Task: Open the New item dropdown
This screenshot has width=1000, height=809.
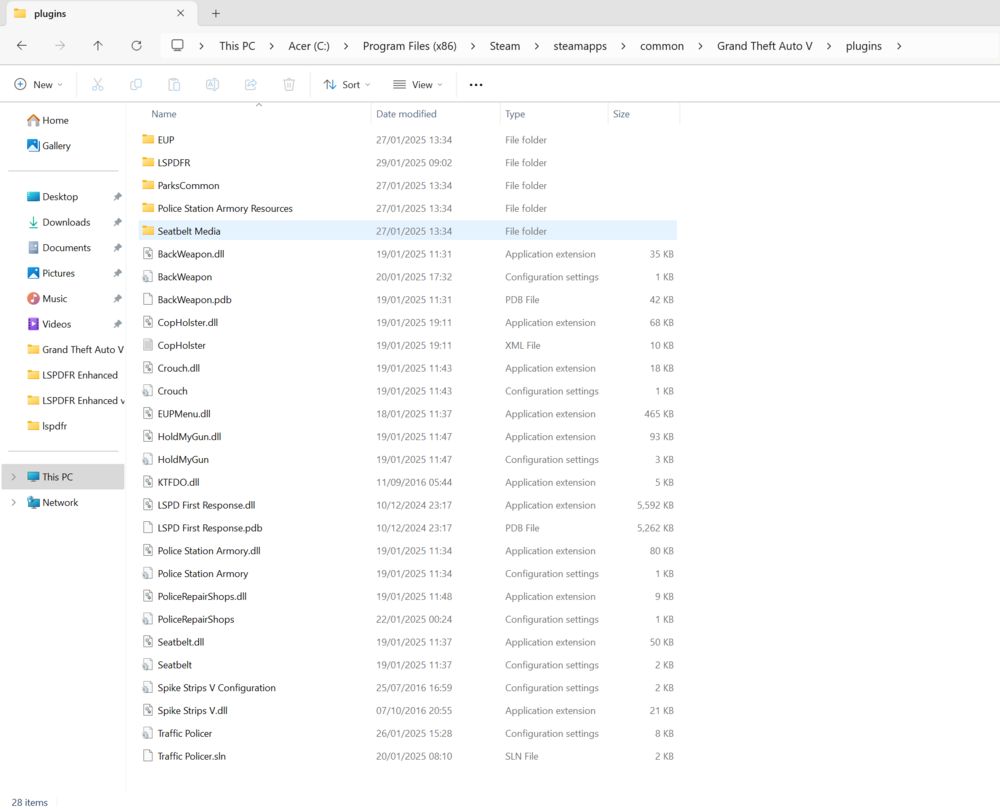Action: point(39,85)
